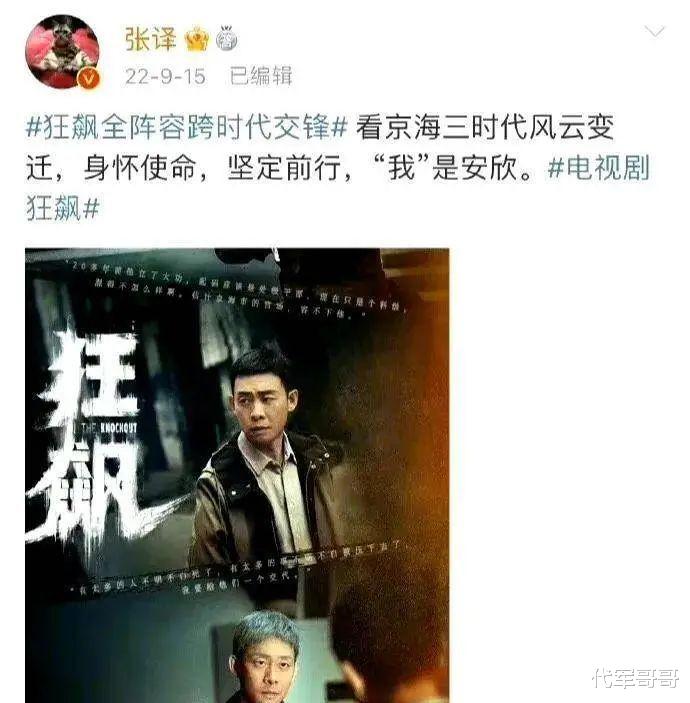
Task: Click the 代军哥哥 watermark
Action: [636, 677]
